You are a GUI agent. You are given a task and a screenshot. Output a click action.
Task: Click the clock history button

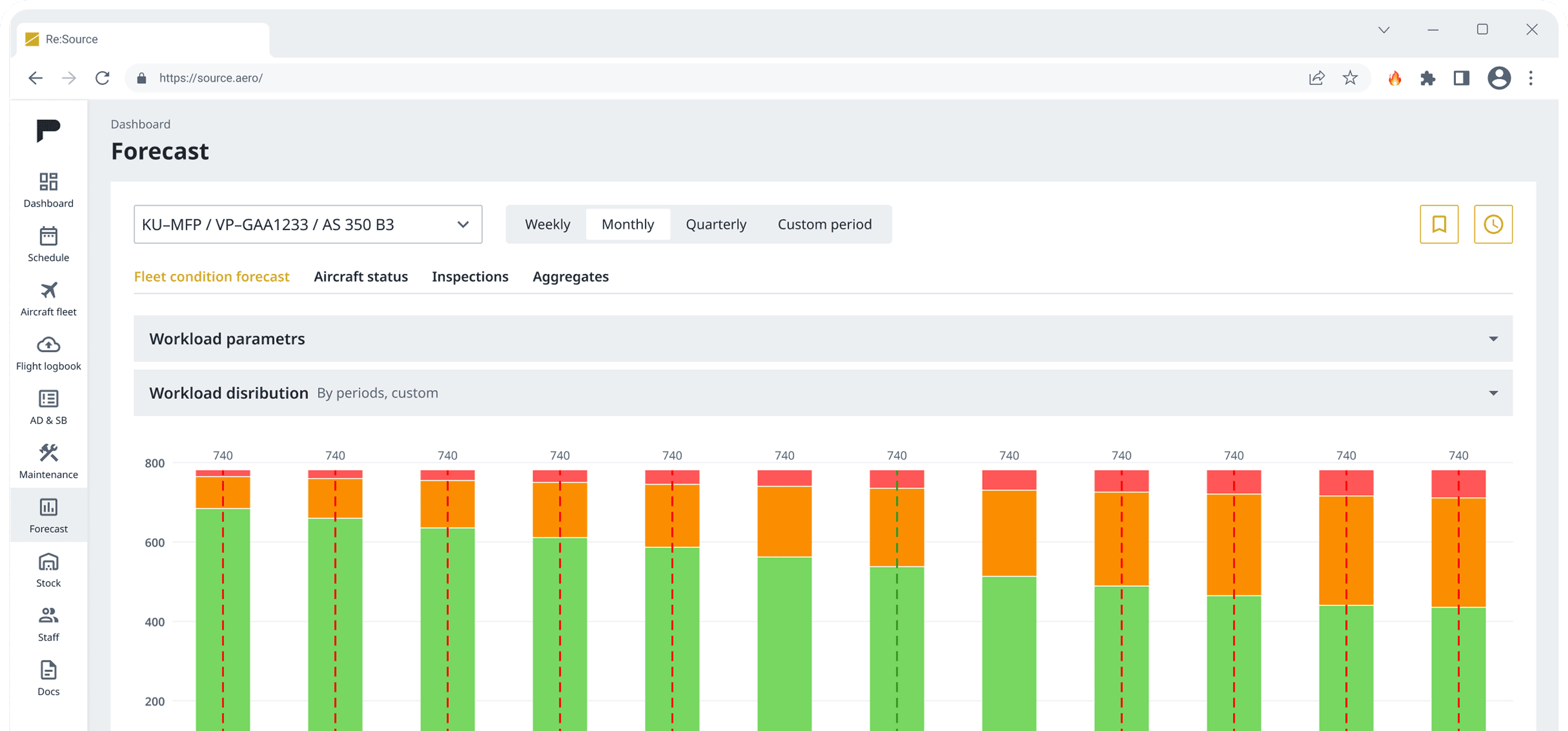point(1493,224)
